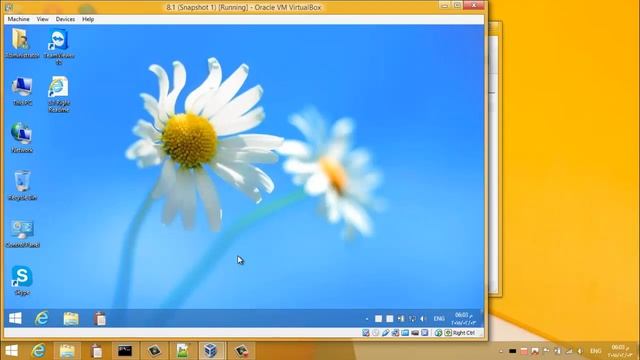Click the guest tray volume speaker icon
The width and height of the screenshot is (640, 360).
click(423, 318)
